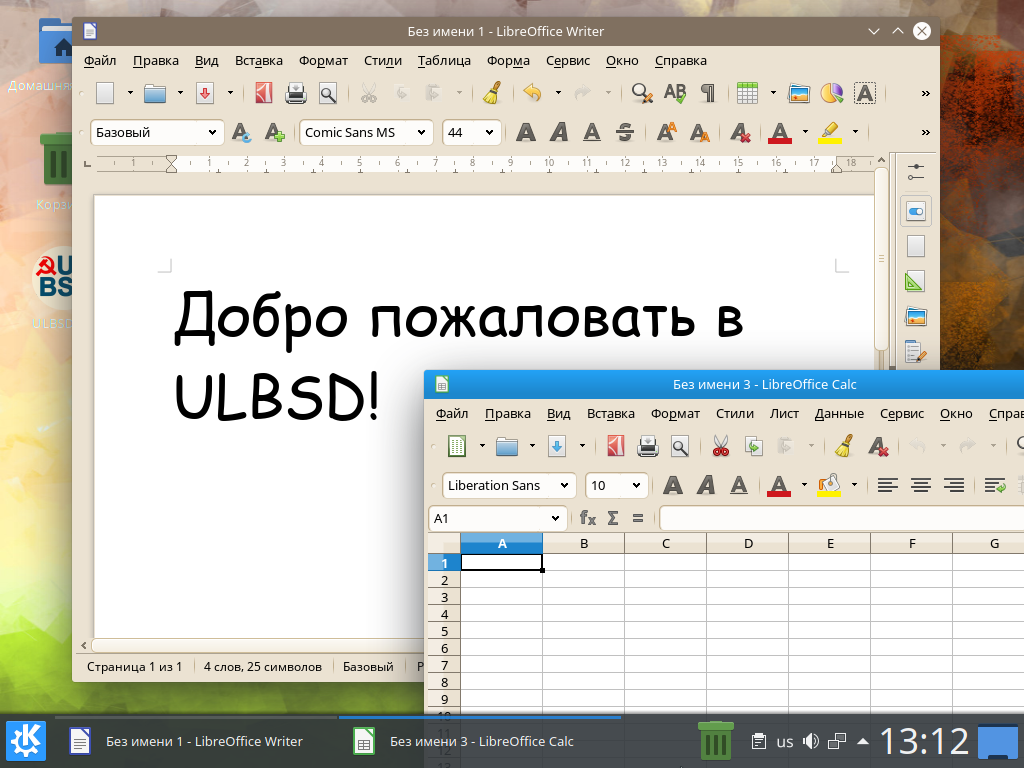Click the yellow highlighting color in Writer
1024x768 pixels.
click(x=829, y=133)
